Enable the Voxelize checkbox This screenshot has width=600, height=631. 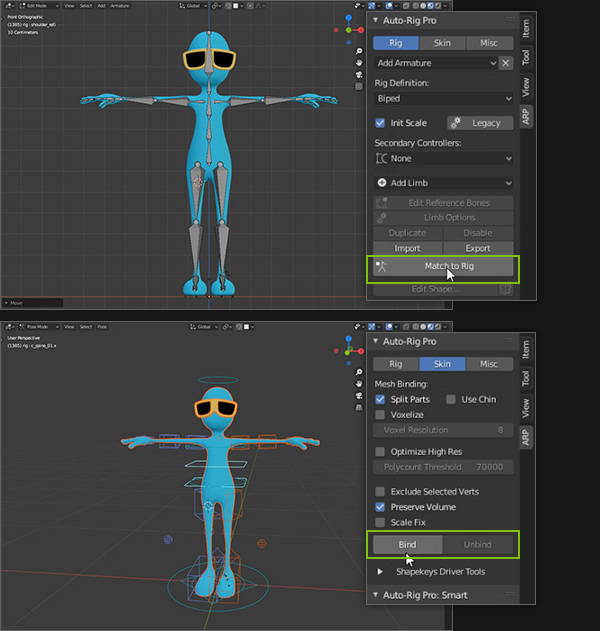tap(380, 414)
